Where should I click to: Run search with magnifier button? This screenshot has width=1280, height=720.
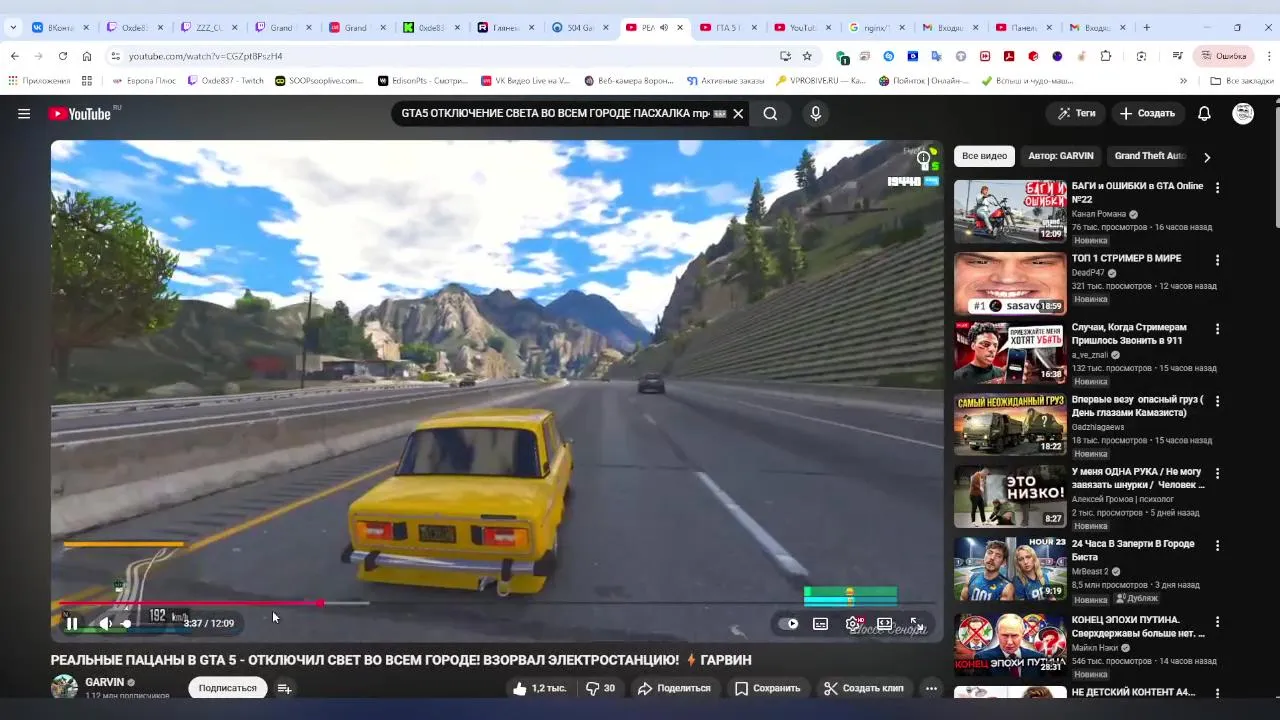770,114
